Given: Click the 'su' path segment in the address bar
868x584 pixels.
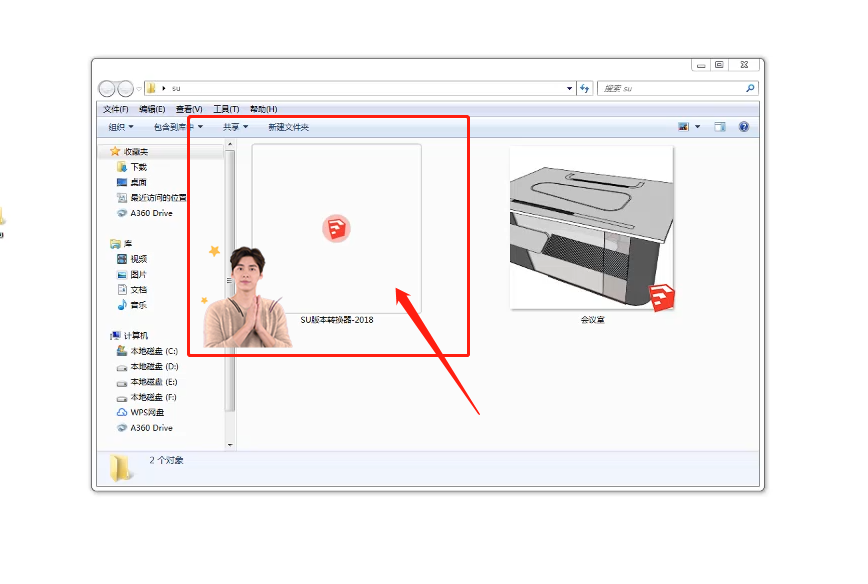Looking at the screenshot, I should point(176,89).
